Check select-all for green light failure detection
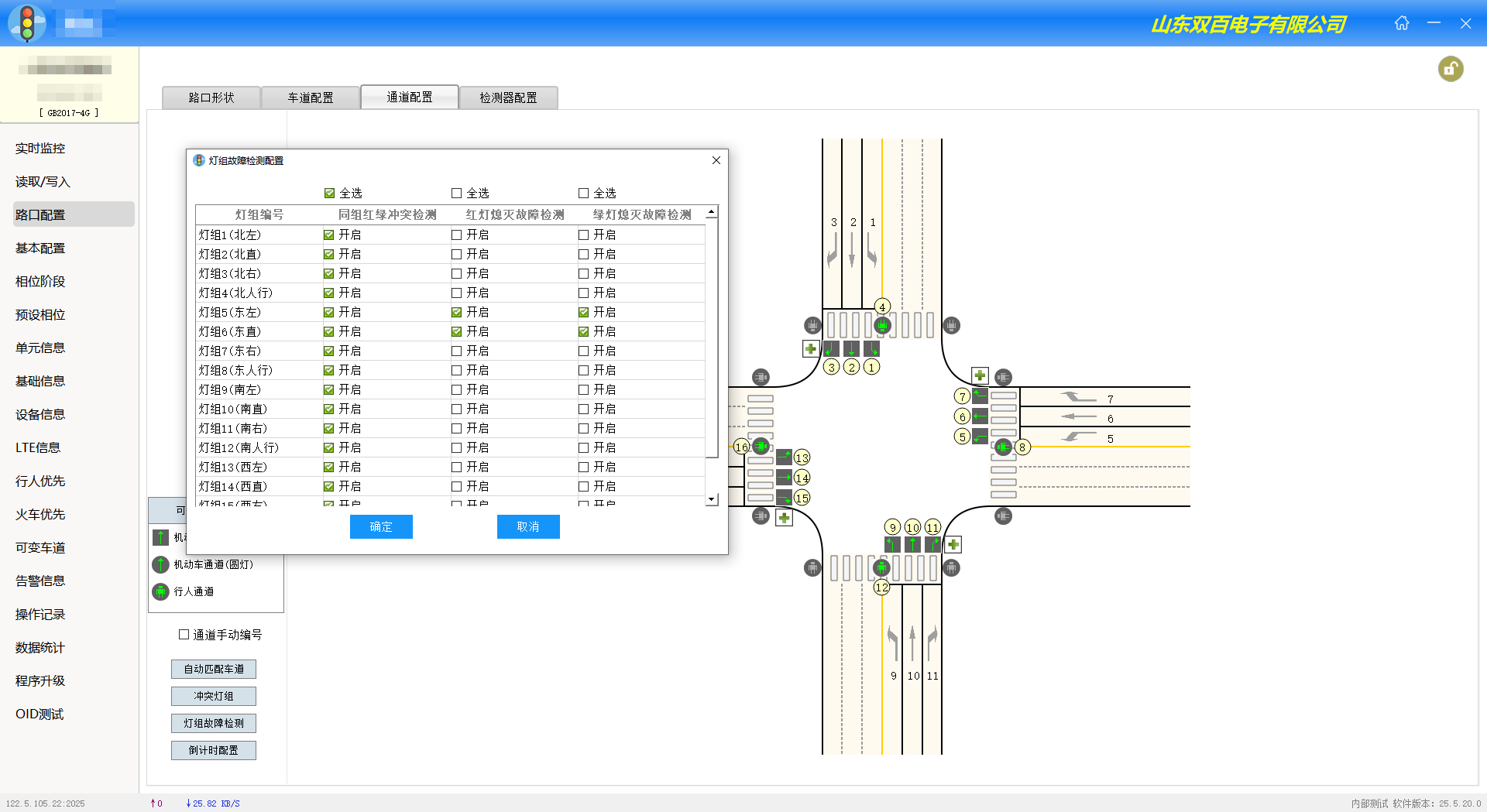This screenshot has width=1487, height=812. tap(584, 193)
